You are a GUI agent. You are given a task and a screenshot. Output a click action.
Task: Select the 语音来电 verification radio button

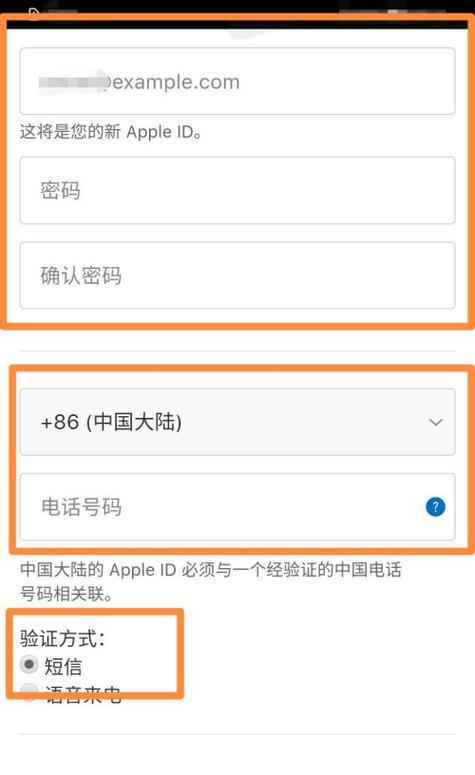[29, 692]
